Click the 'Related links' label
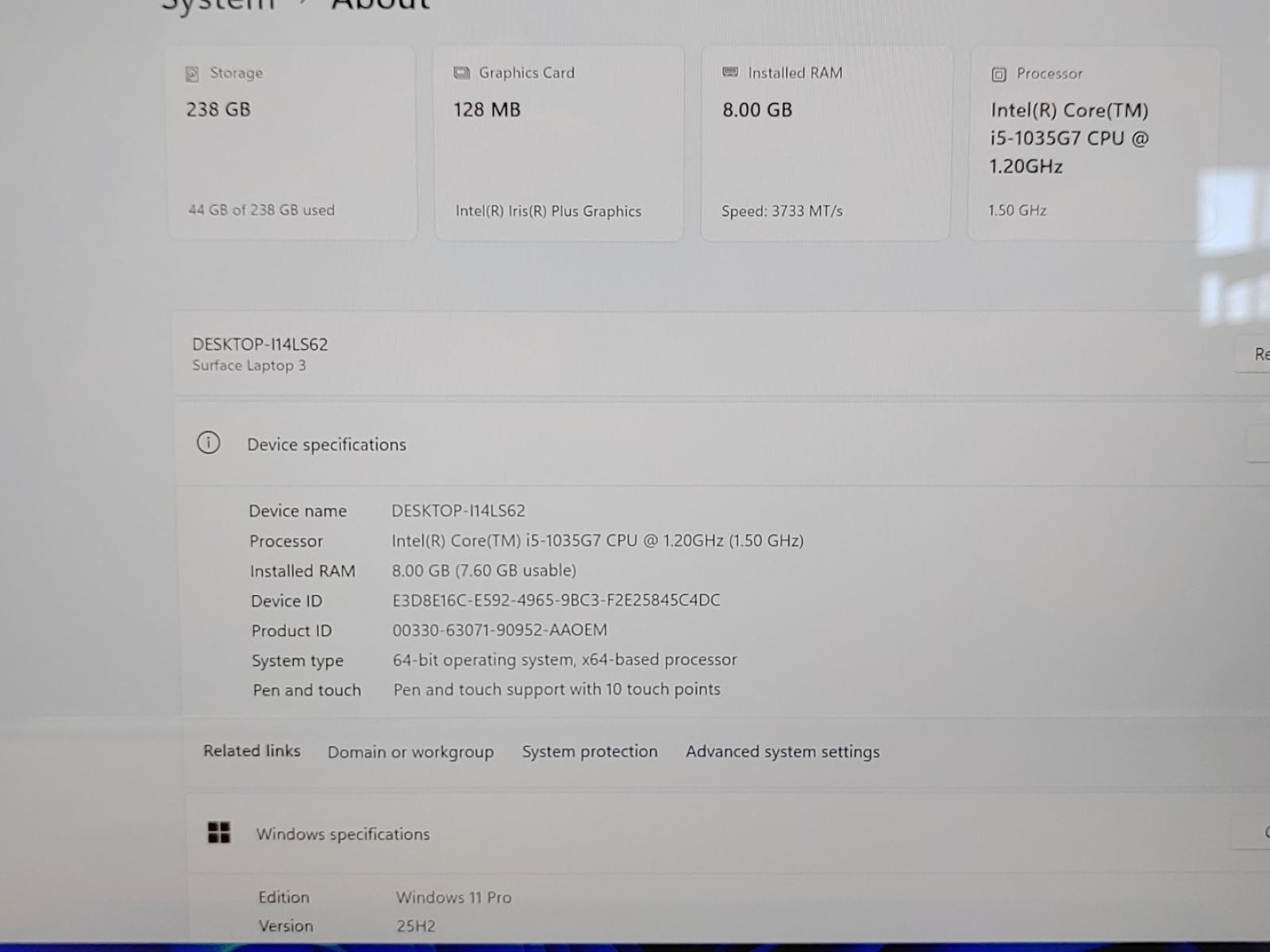 (252, 750)
